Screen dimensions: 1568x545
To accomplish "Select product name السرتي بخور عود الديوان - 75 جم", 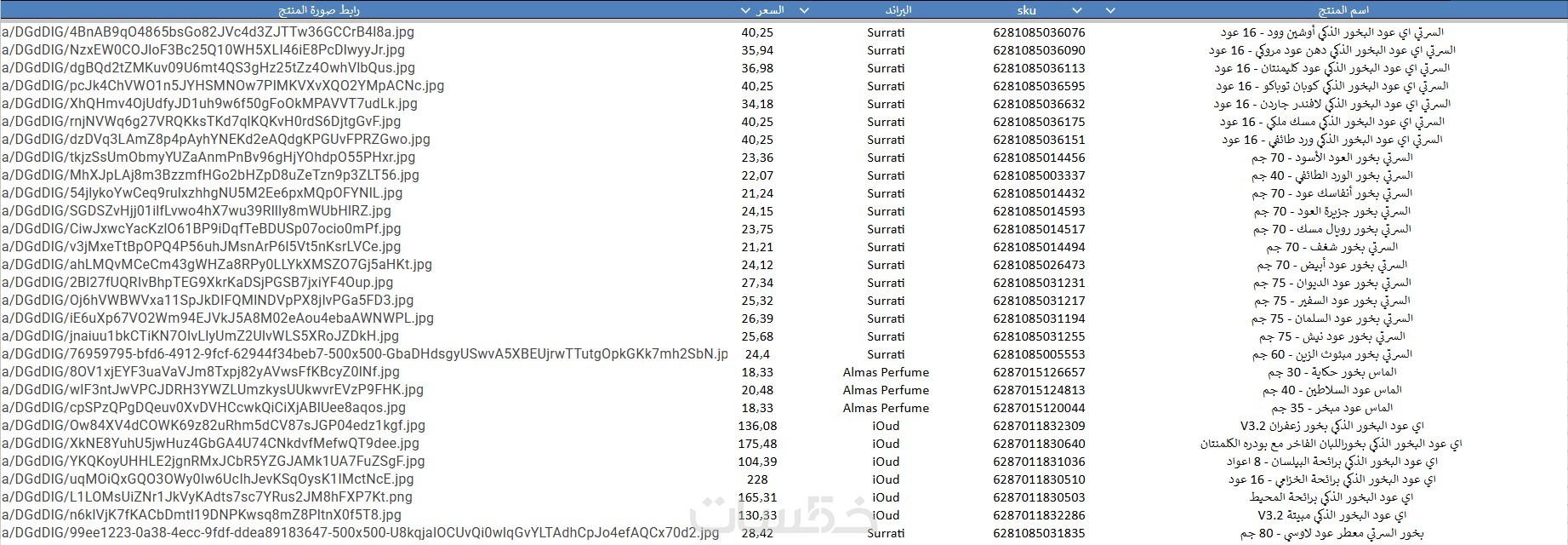I will (1331, 283).
